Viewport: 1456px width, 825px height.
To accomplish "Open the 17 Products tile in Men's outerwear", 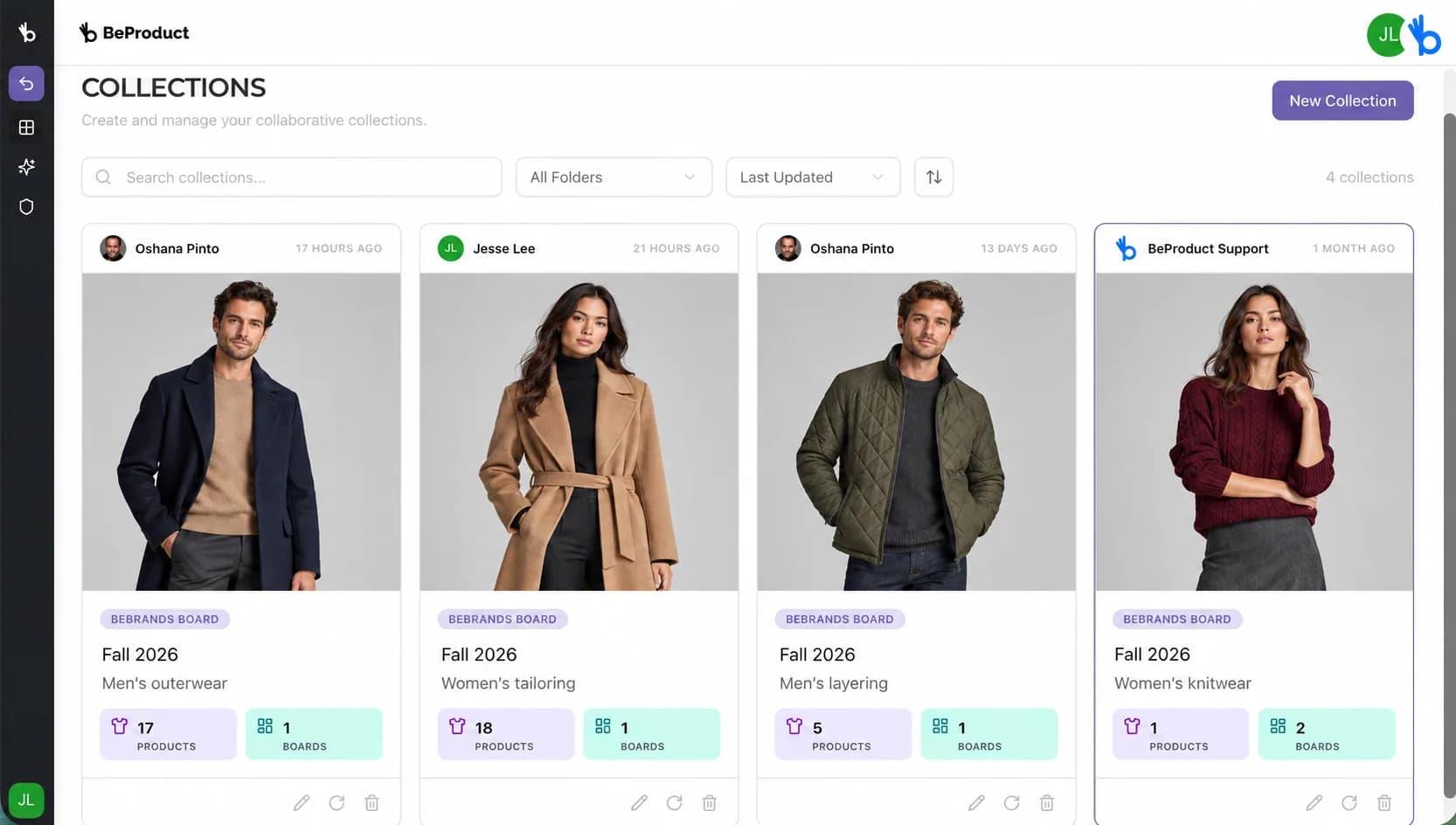I will coord(168,734).
